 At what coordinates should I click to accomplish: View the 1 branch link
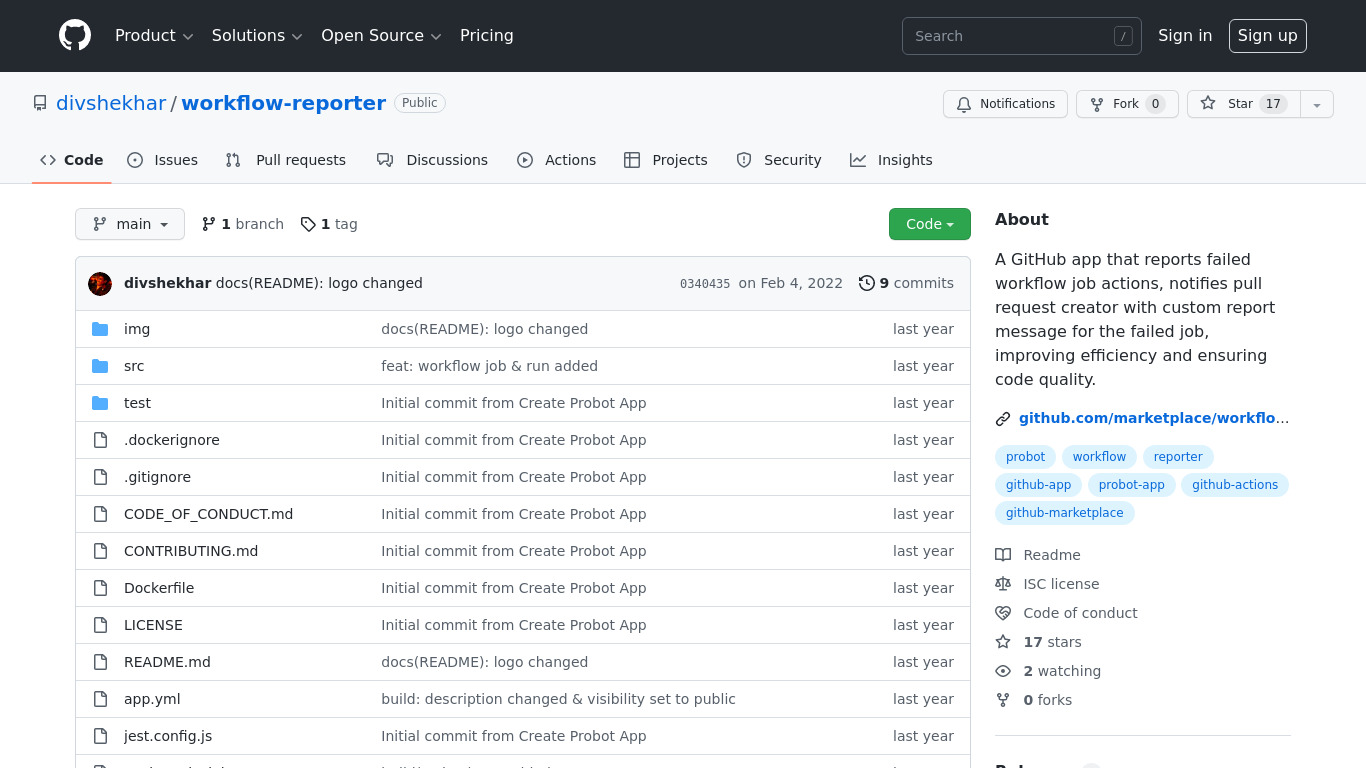click(x=243, y=224)
